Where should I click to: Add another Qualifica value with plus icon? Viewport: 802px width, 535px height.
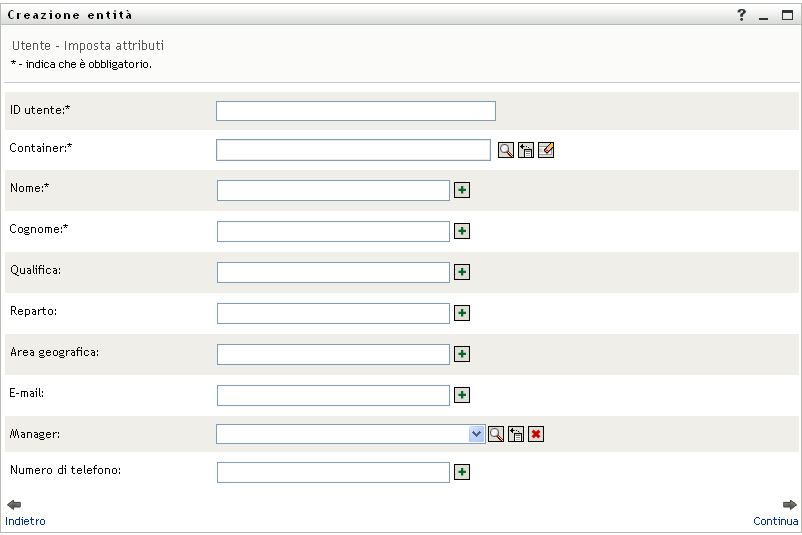(x=462, y=272)
